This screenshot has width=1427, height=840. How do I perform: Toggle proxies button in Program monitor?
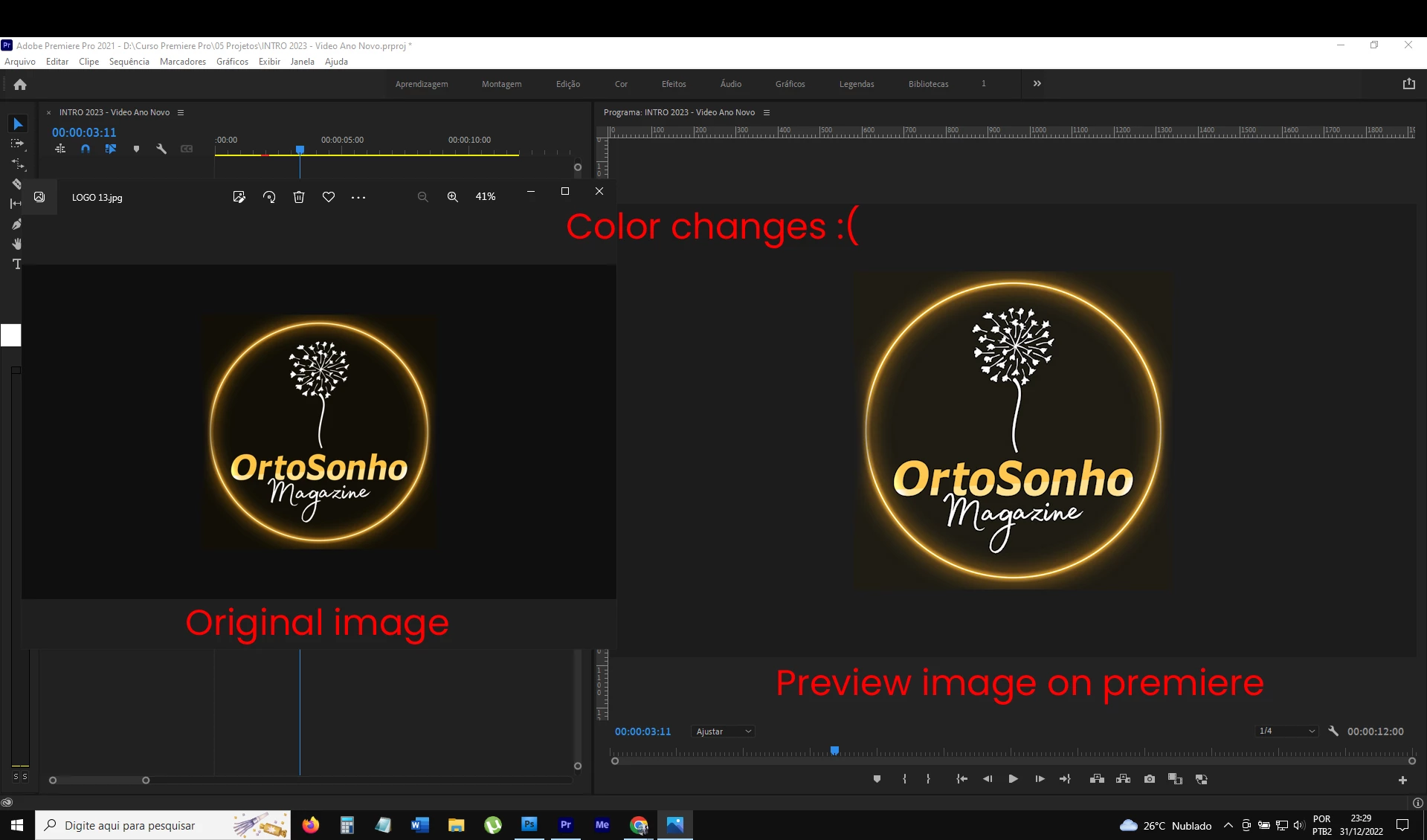tap(1202, 779)
